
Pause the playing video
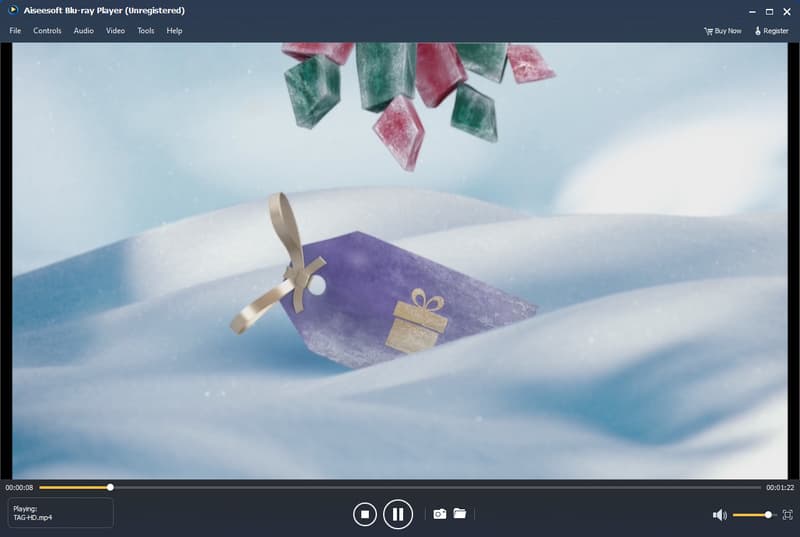398,514
